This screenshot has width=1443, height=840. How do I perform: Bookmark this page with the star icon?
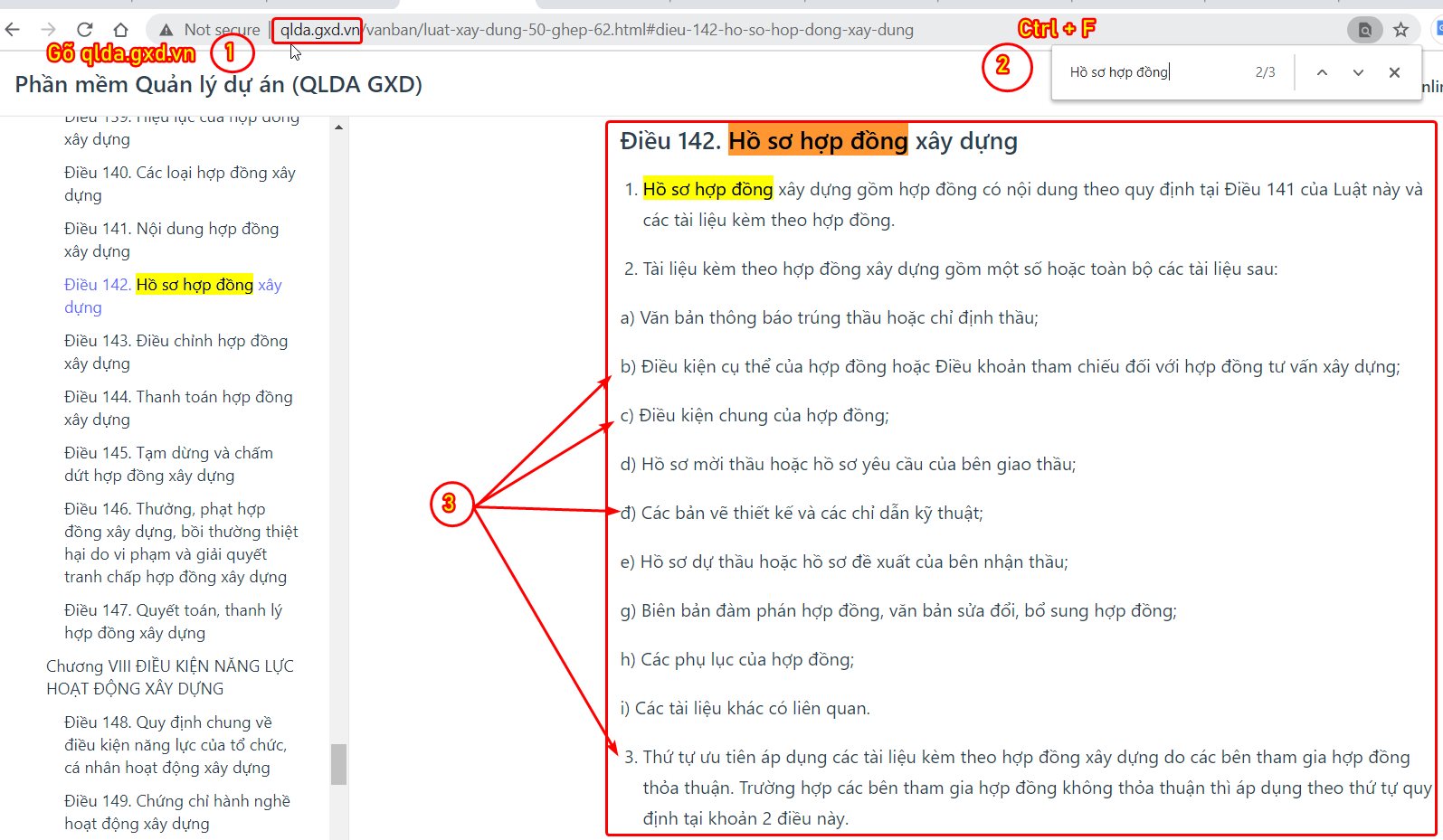point(1400,30)
